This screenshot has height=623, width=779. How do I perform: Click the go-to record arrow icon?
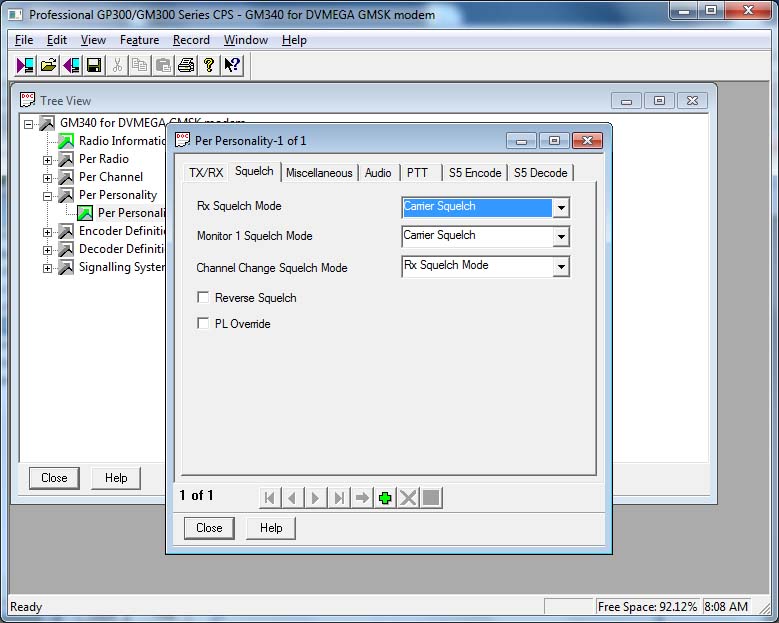(x=362, y=497)
